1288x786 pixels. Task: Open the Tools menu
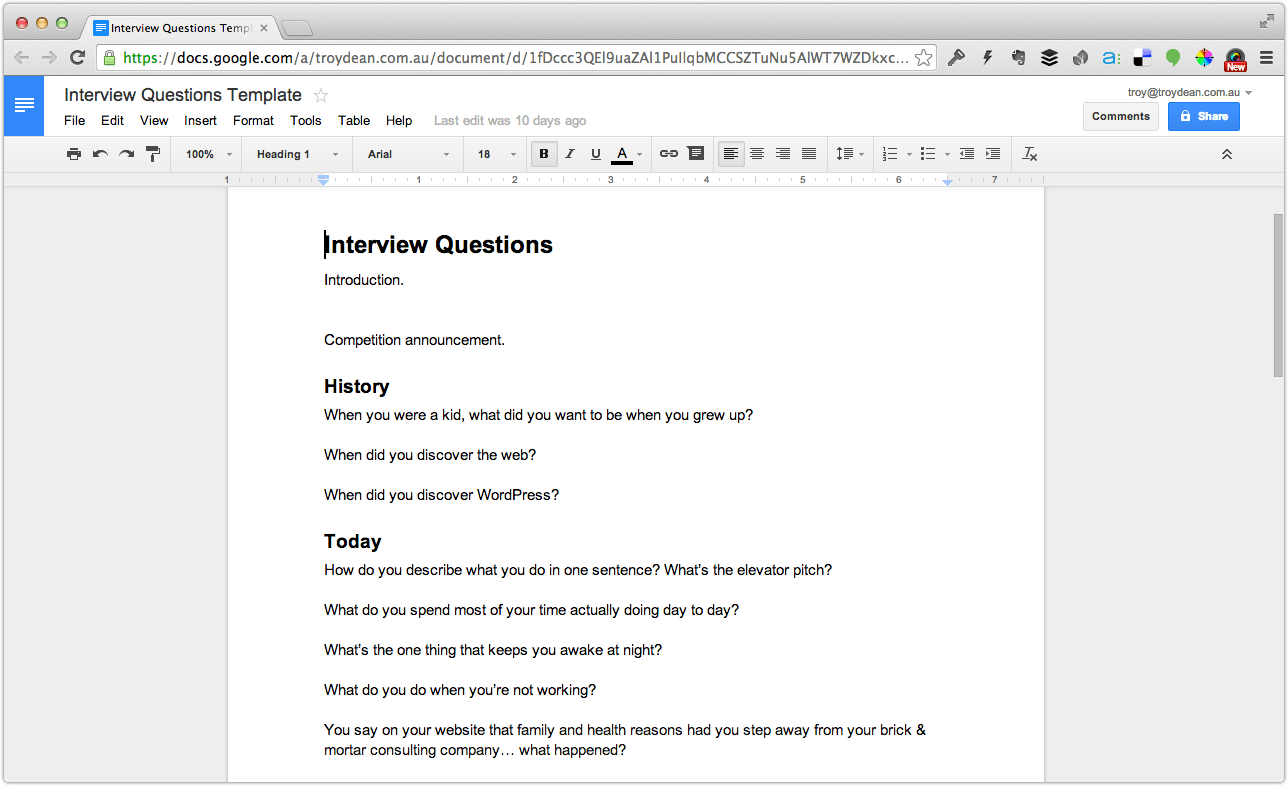click(306, 120)
